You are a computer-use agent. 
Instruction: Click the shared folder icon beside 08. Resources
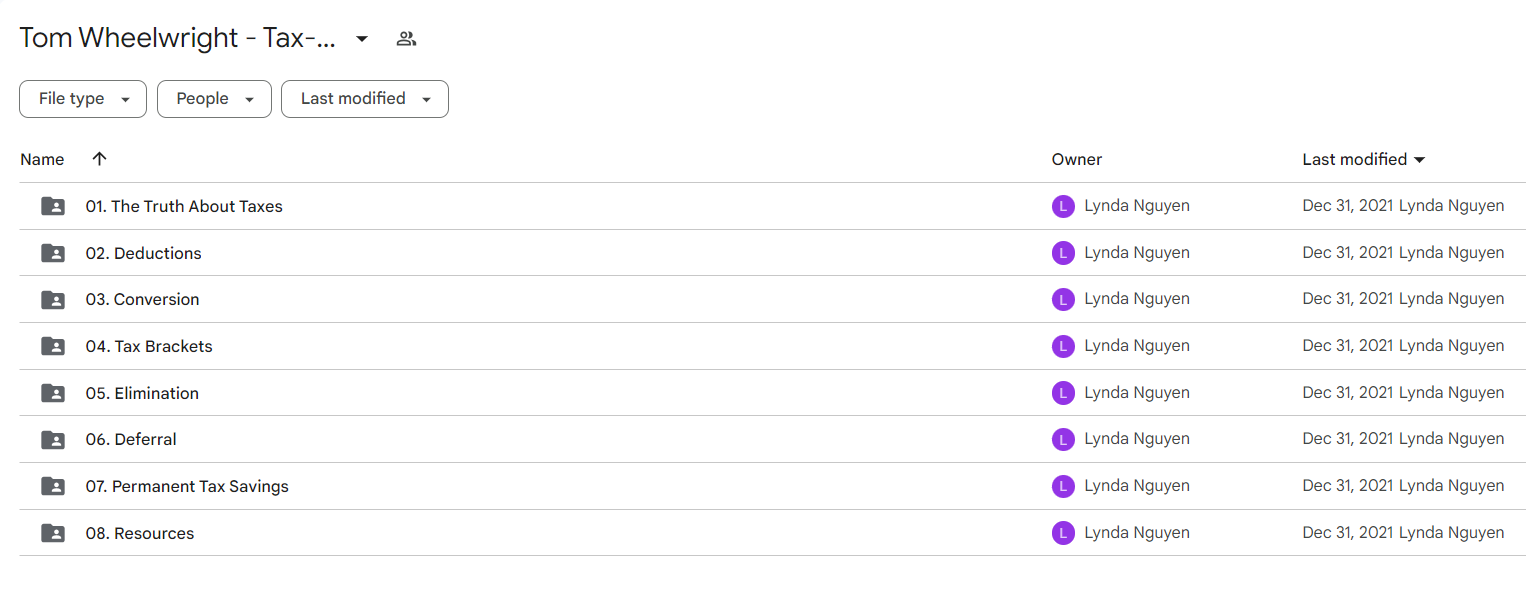pos(53,533)
